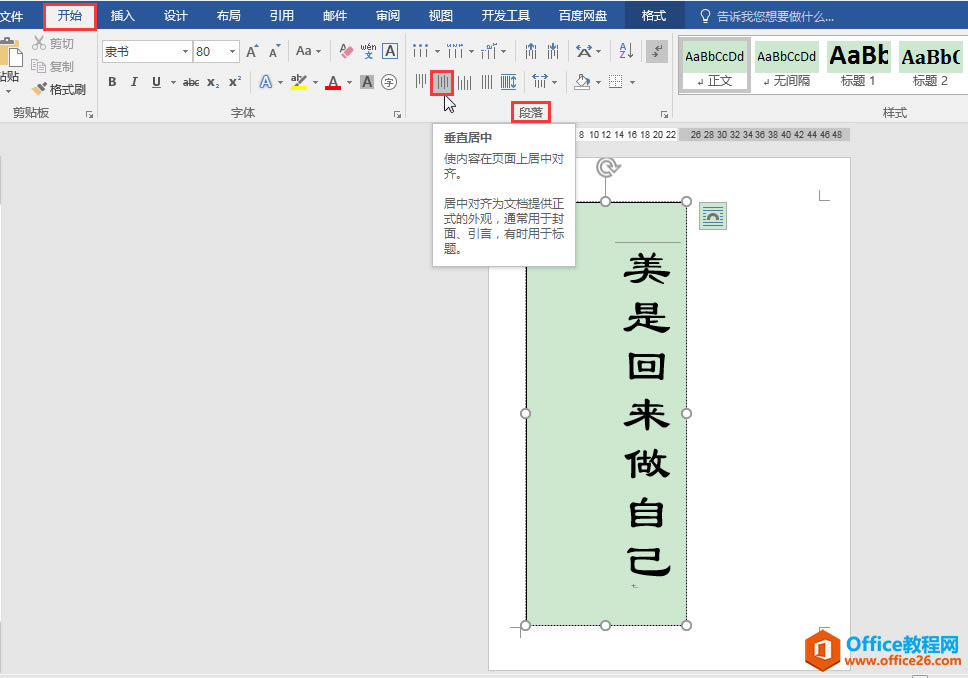The height and width of the screenshot is (678, 968).
Task: Click the Sort (A-Z) icon
Action: pyautogui.click(x=626, y=51)
